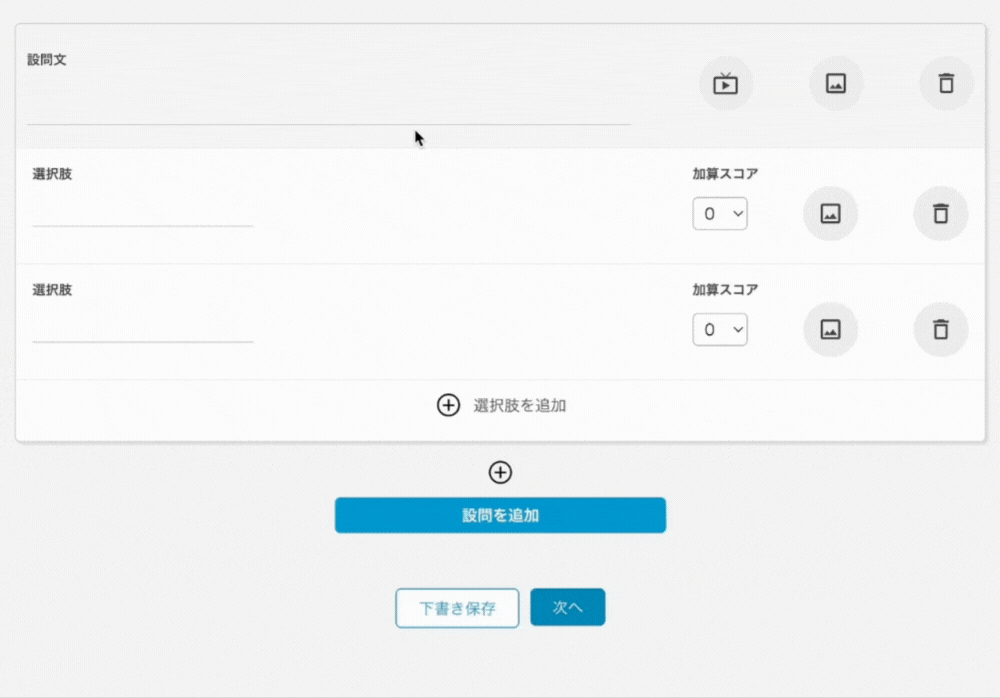Click the plus icon beside 選択肢を追加

pos(449,405)
